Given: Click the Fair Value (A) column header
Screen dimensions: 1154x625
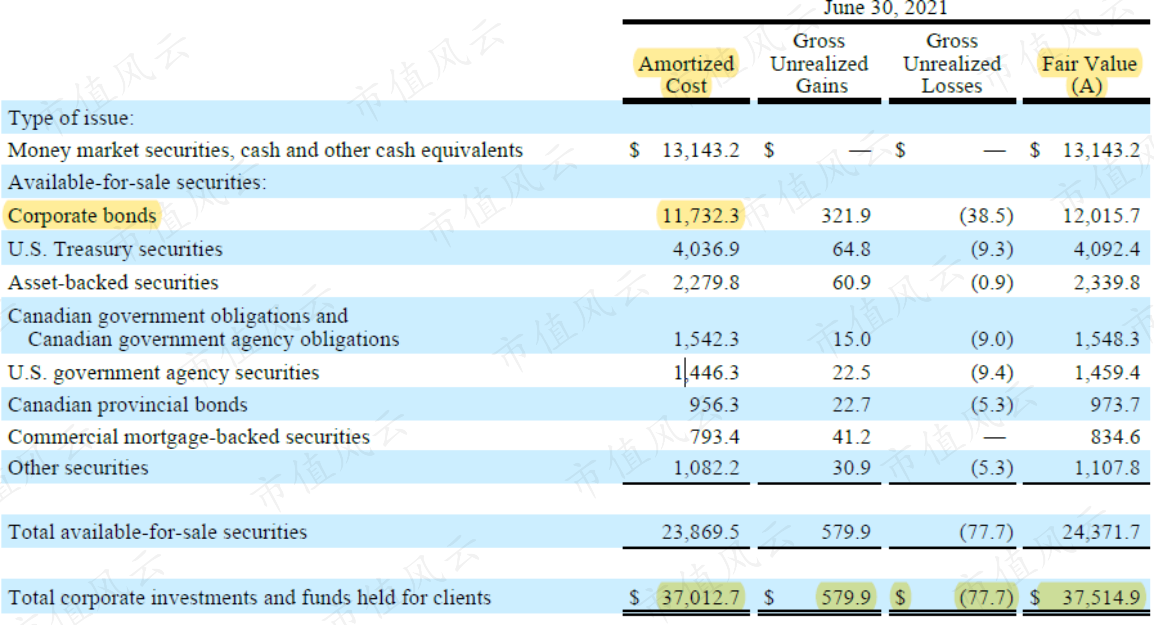Looking at the screenshot, I should pos(1088,74).
